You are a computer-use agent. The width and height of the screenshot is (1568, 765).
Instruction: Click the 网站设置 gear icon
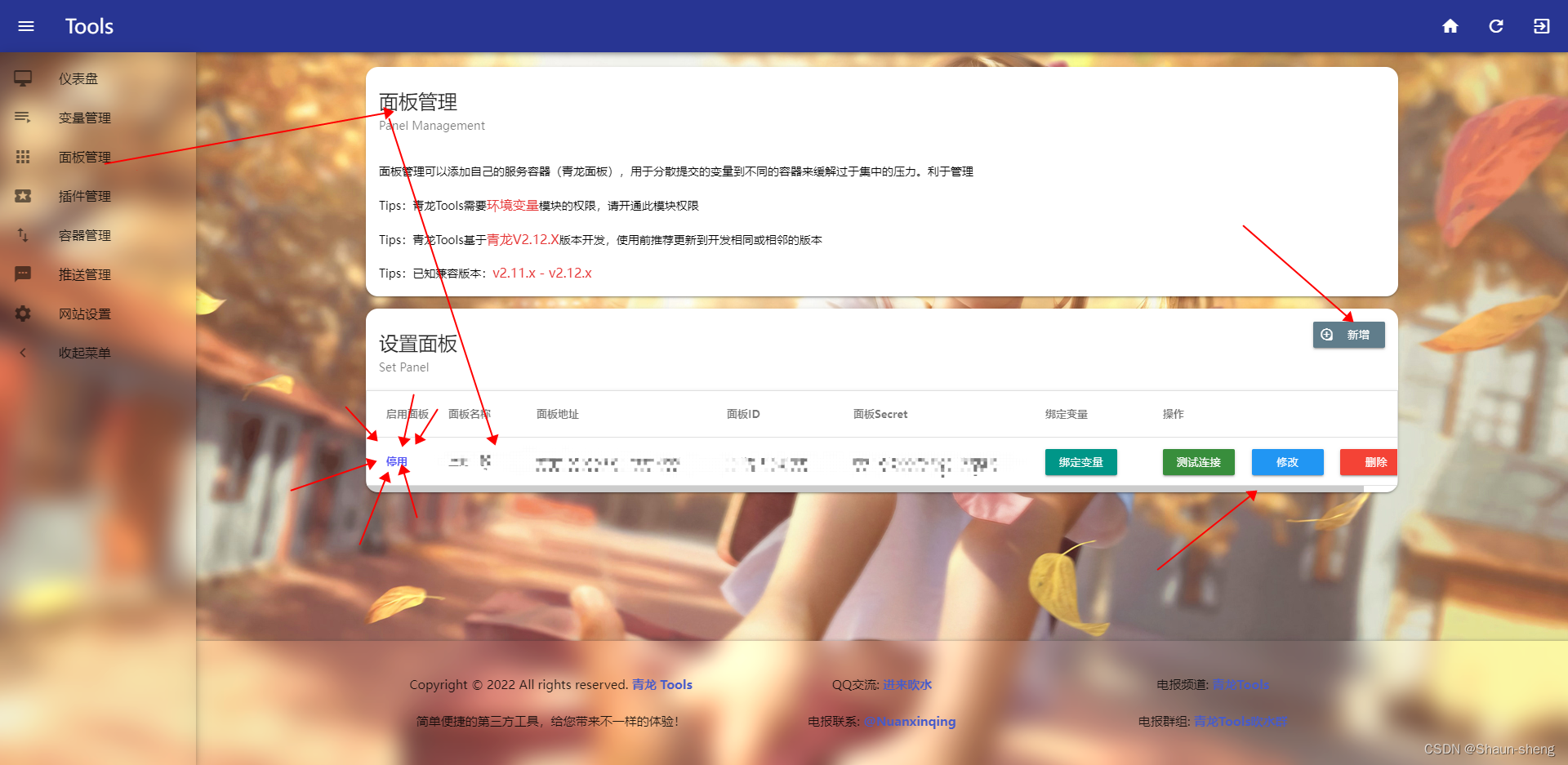23,314
